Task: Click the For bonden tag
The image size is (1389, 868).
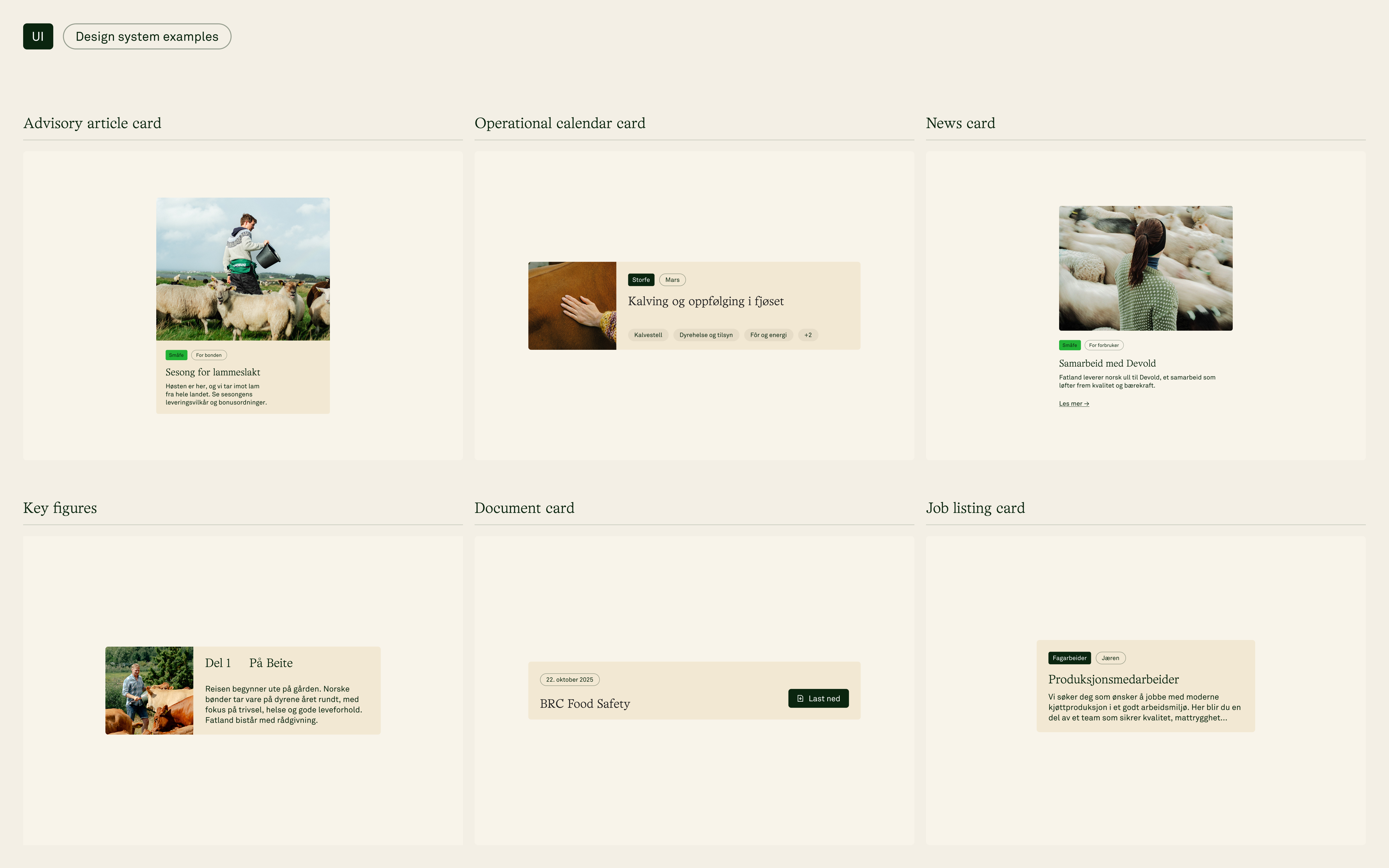Action: [x=208, y=355]
